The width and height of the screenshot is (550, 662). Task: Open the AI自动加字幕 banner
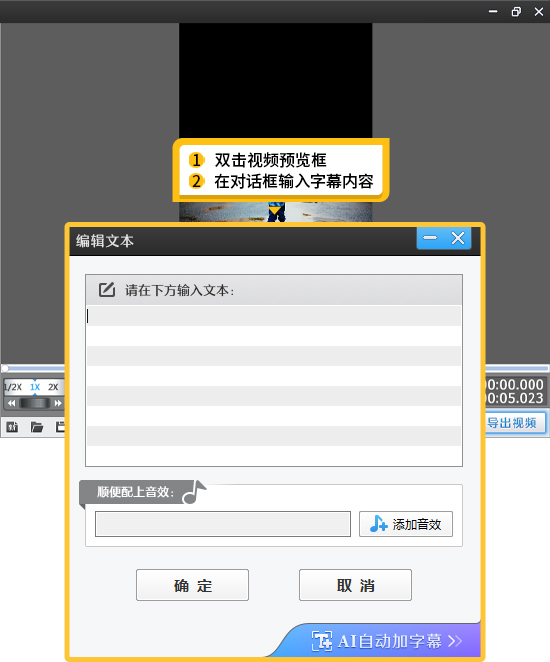pyautogui.click(x=386, y=641)
